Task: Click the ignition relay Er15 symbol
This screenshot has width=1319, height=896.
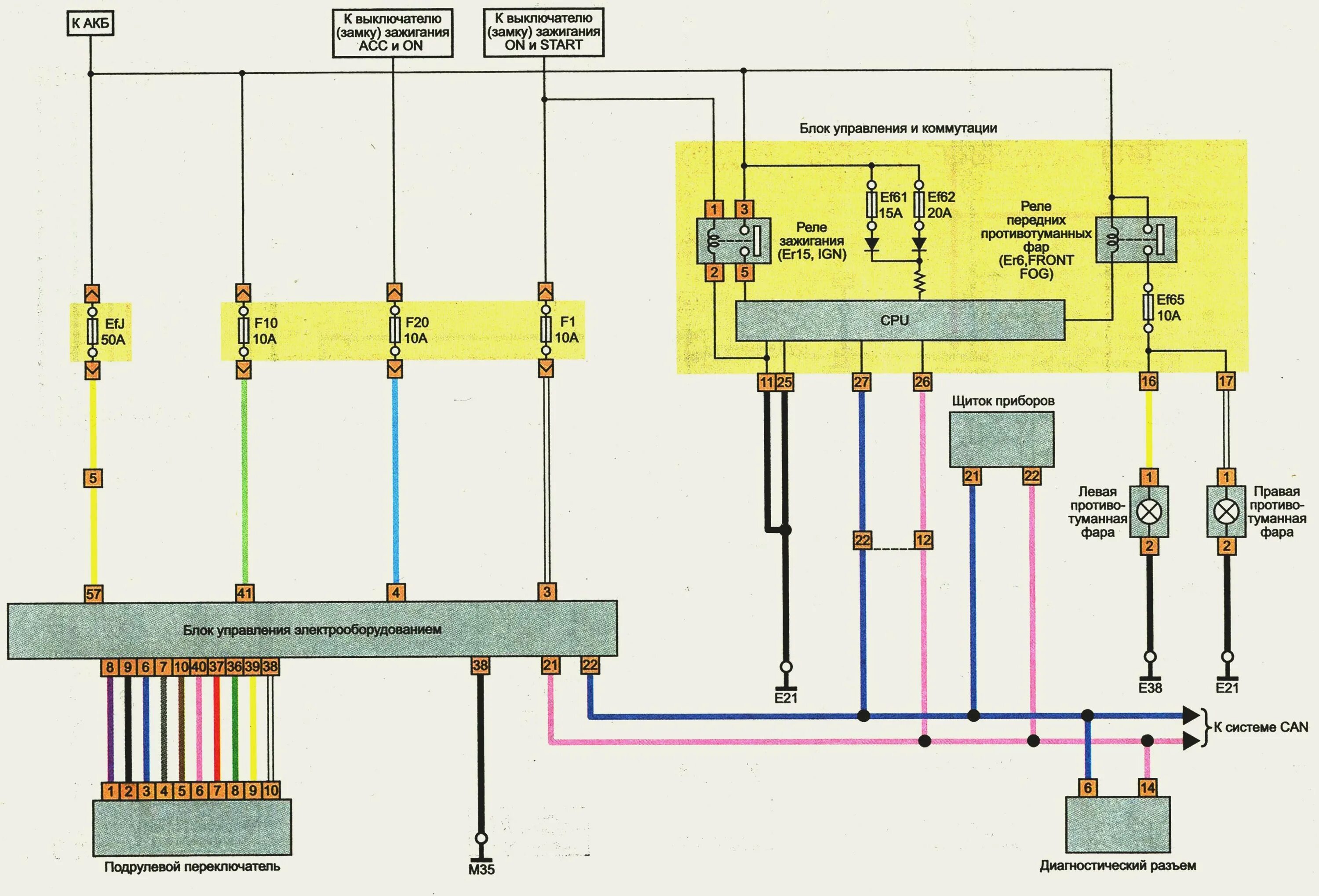Action: [x=733, y=241]
